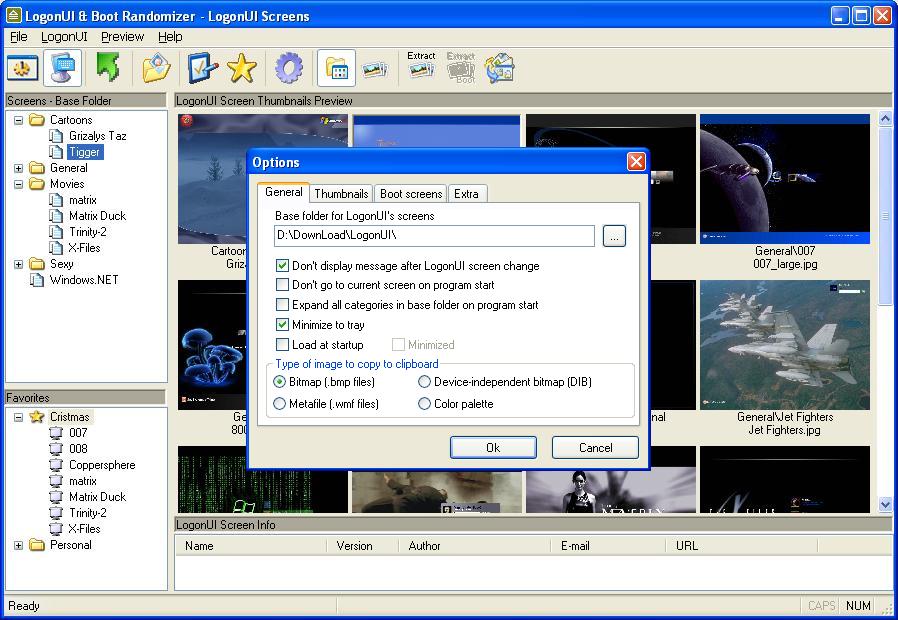Expand the General tree node
The width and height of the screenshot is (898, 620).
pos(18,168)
